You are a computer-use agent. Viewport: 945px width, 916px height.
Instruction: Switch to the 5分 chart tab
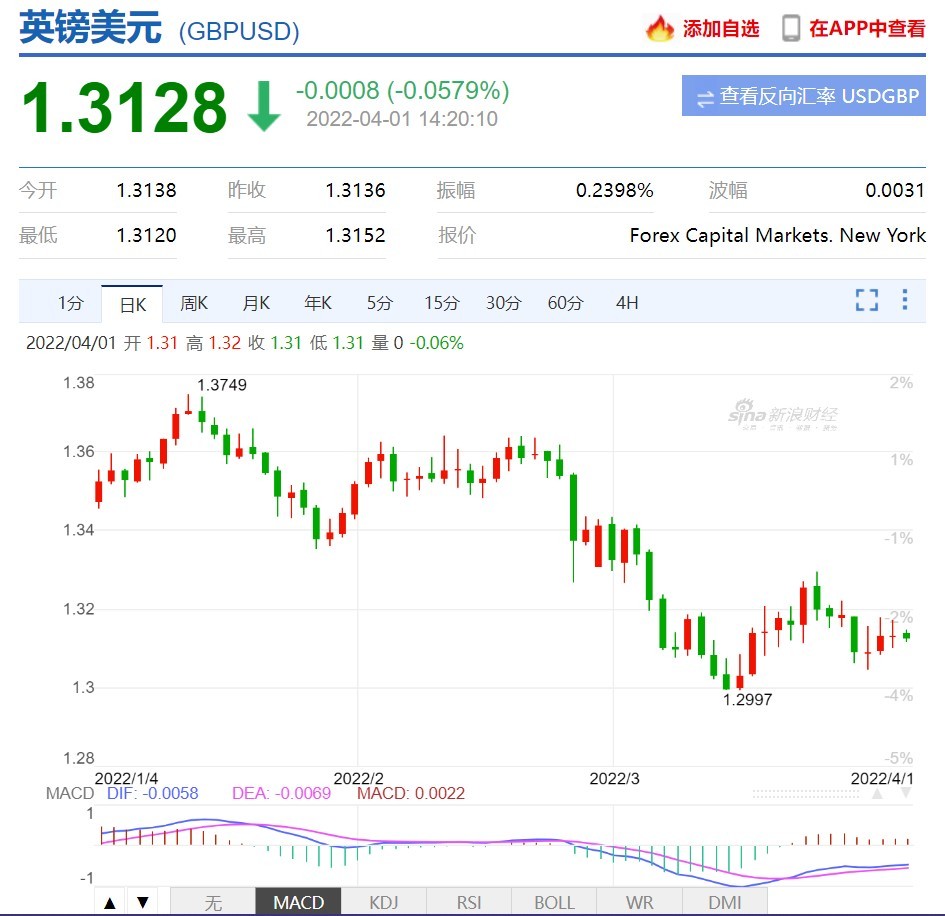pos(380,303)
